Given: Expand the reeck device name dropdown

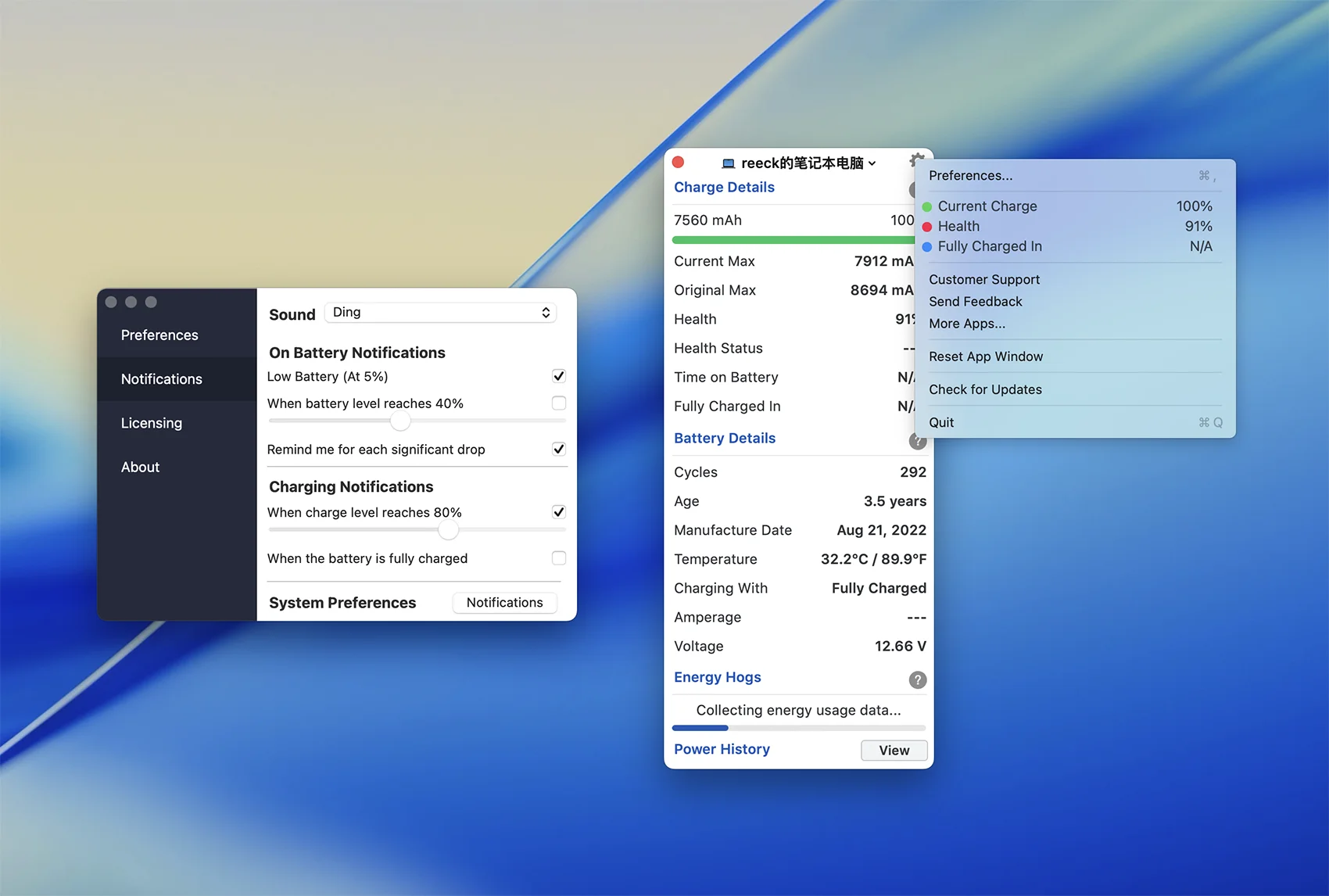Looking at the screenshot, I should click(872, 163).
